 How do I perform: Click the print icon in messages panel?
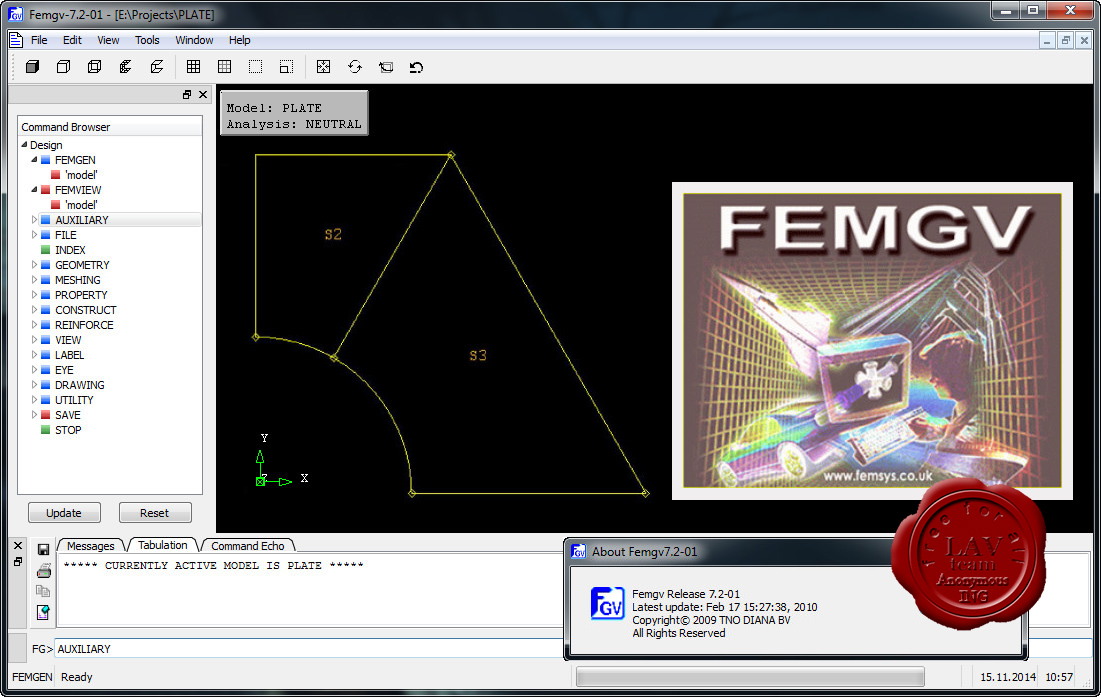point(44,570)
